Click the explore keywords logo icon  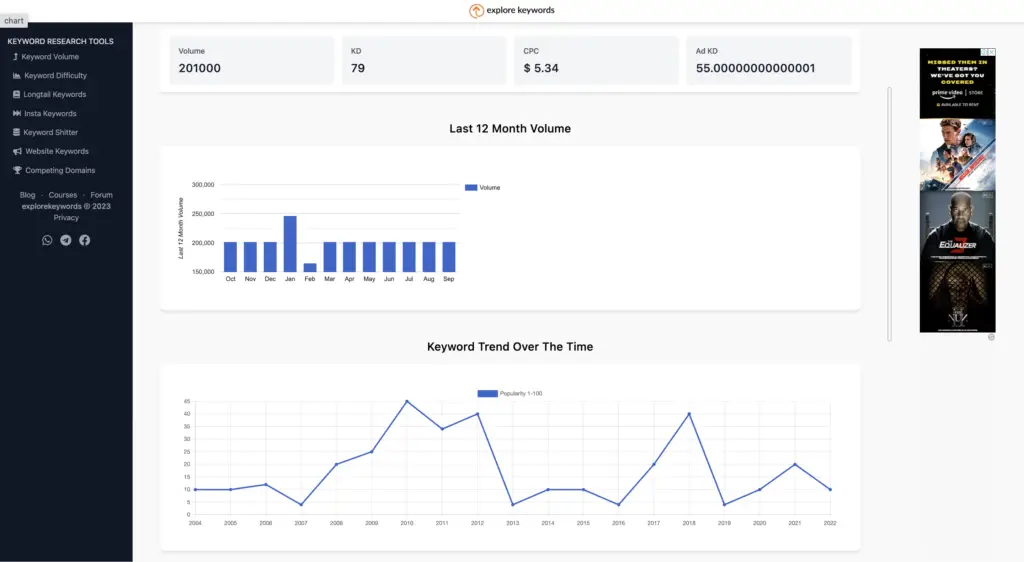[476, 10]
